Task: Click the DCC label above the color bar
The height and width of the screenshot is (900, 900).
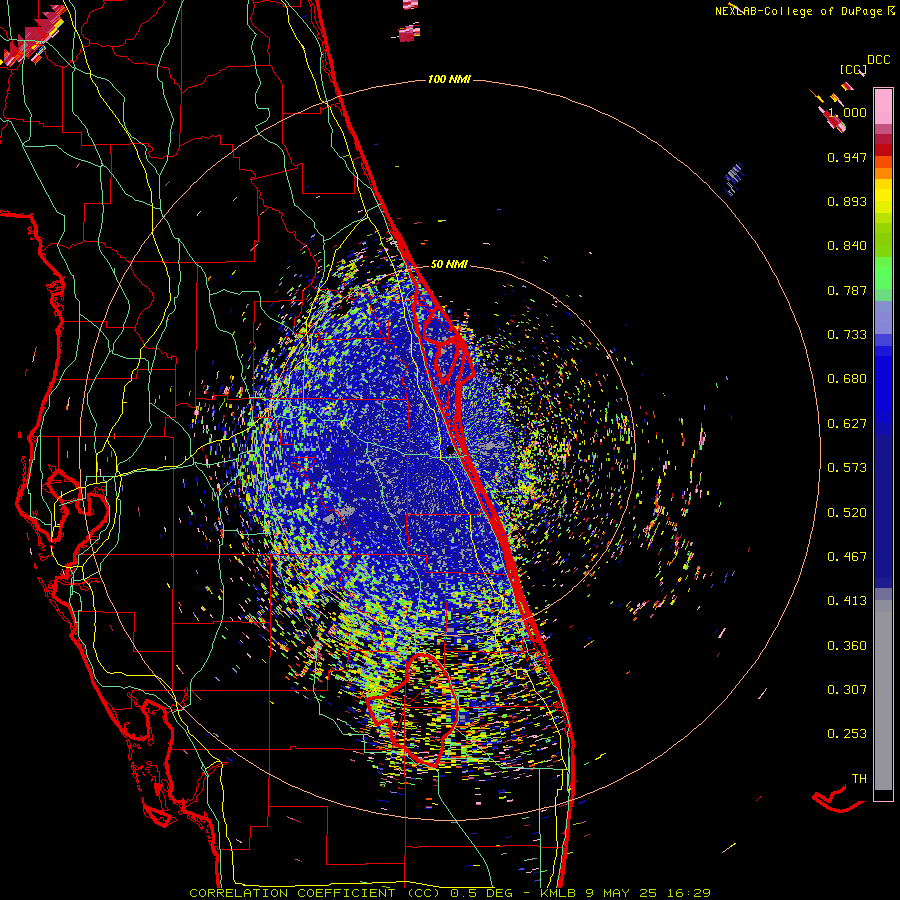Action: [878, 60]
